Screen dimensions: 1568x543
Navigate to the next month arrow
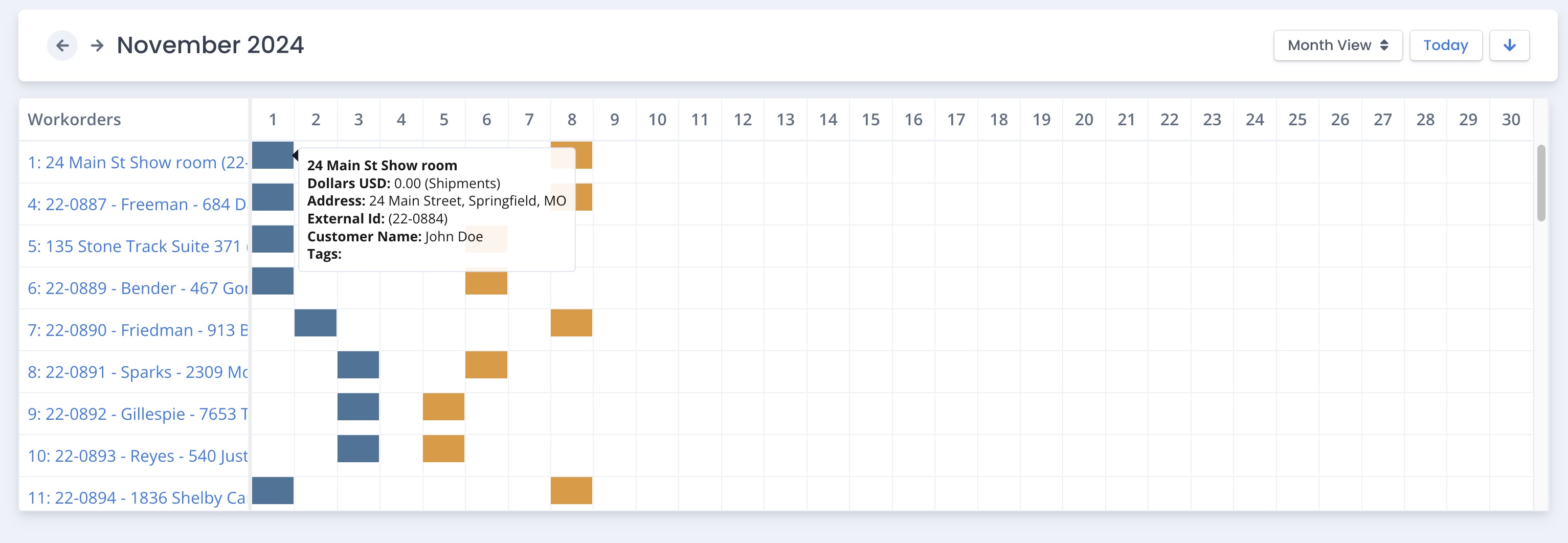pos(96,45)
